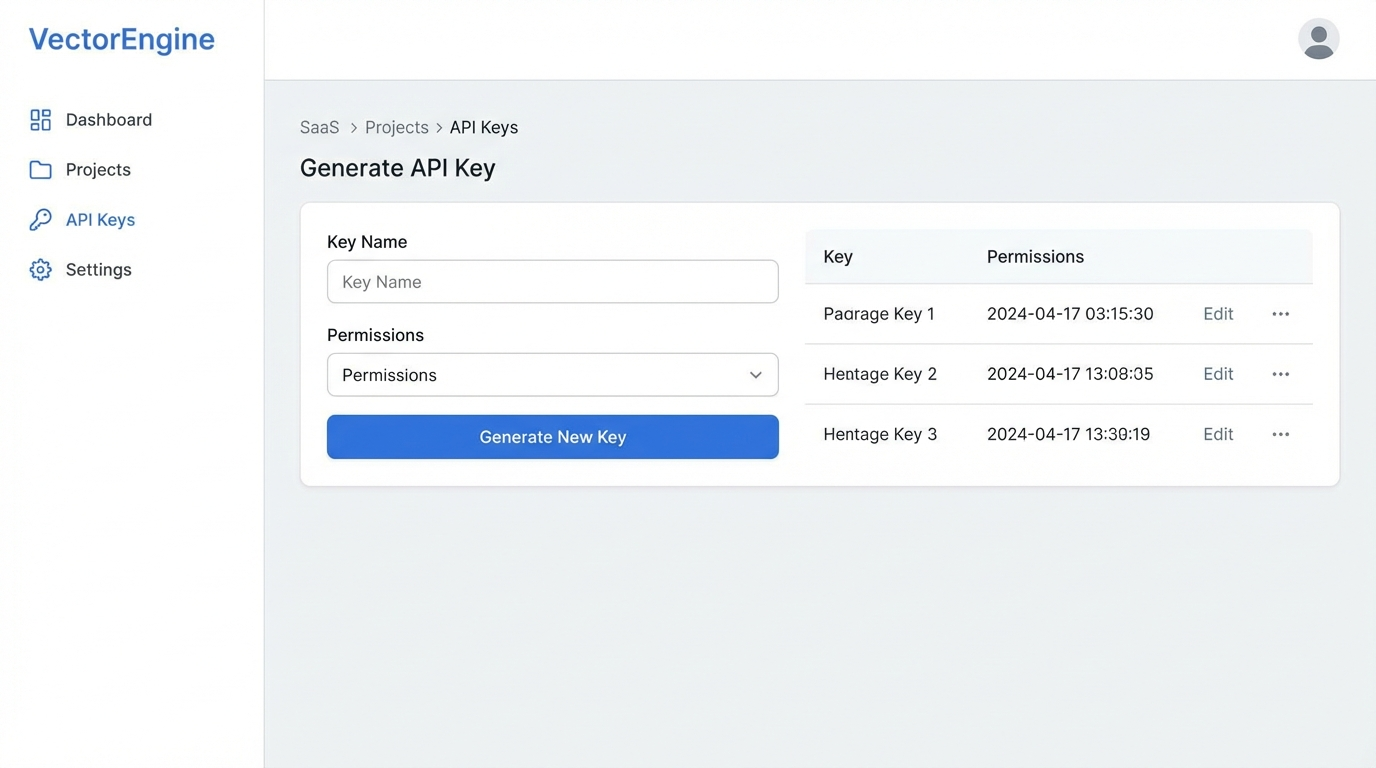This screenshot has height=768, width=1376.
Task: Open more options for Hentage Key 3
Action: pos(1280,434)
